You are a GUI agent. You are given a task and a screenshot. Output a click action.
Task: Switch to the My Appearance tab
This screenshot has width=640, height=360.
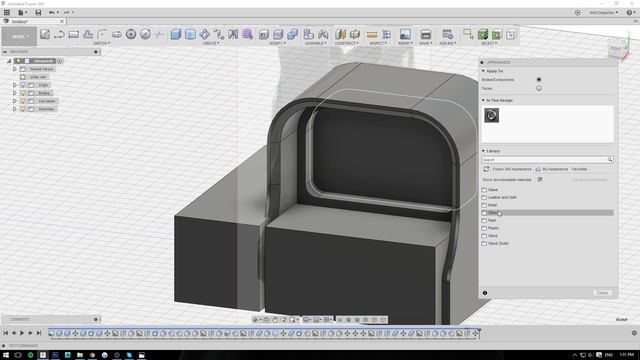coord(552,169)
